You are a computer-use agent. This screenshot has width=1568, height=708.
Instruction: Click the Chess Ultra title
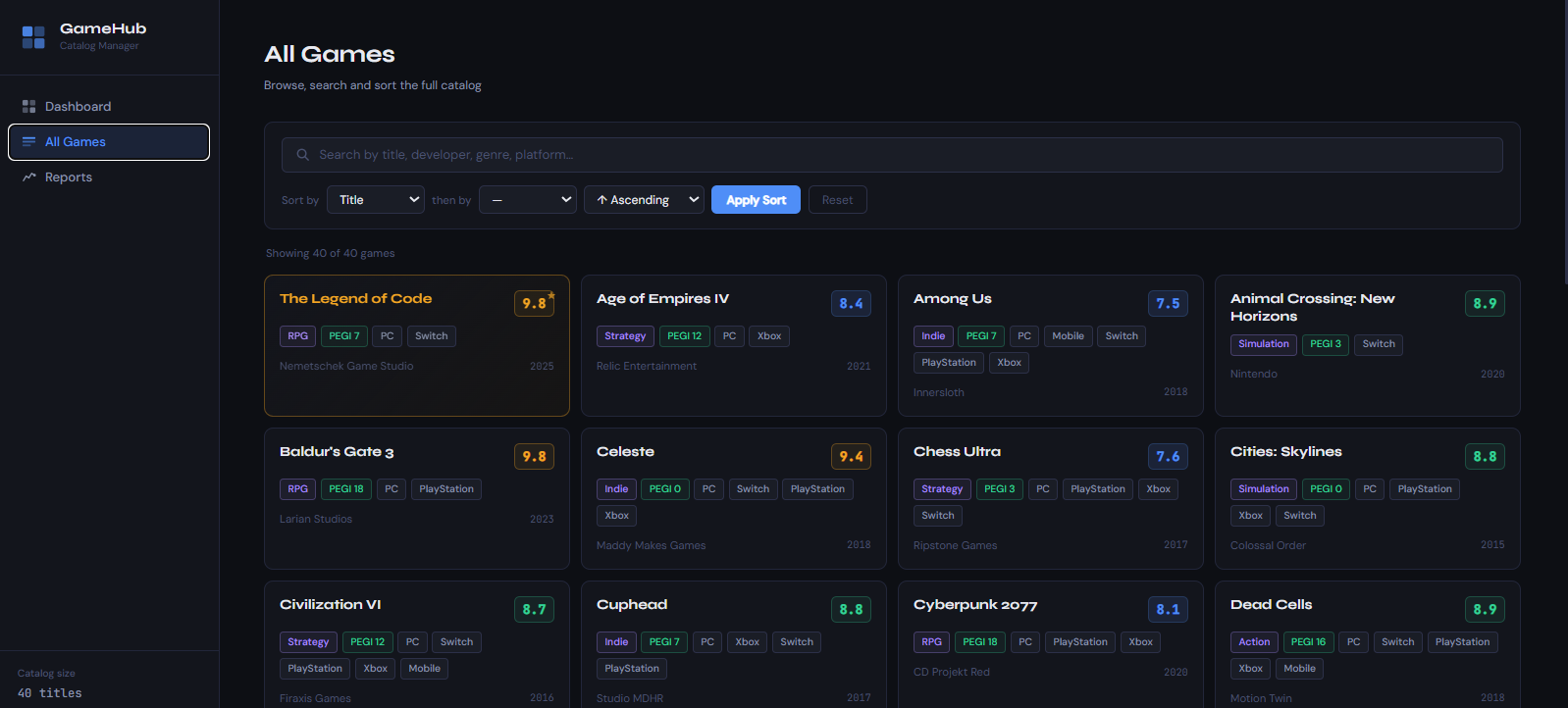click(x=957, y=452)
